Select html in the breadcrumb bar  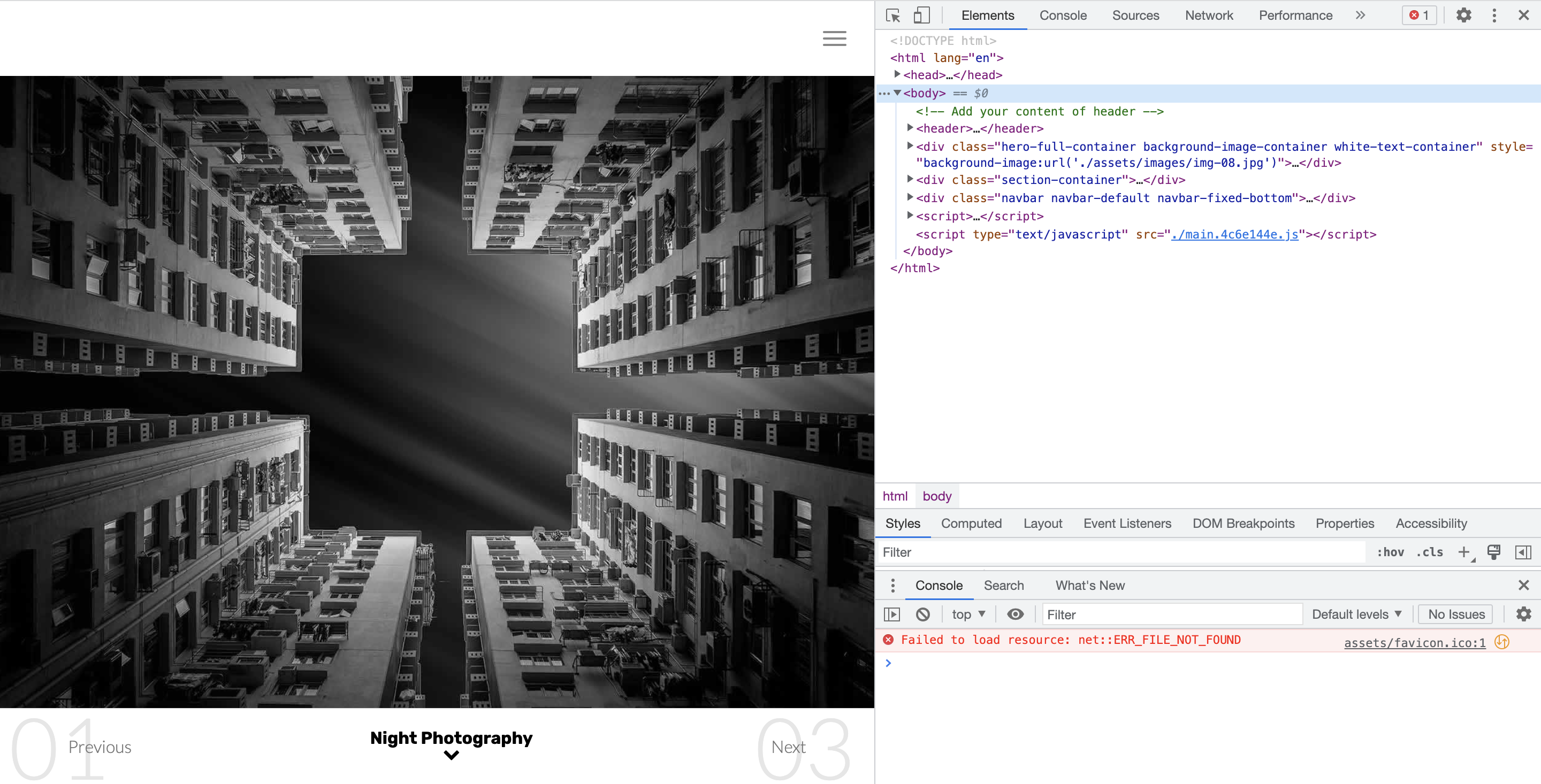coord(895,496)
